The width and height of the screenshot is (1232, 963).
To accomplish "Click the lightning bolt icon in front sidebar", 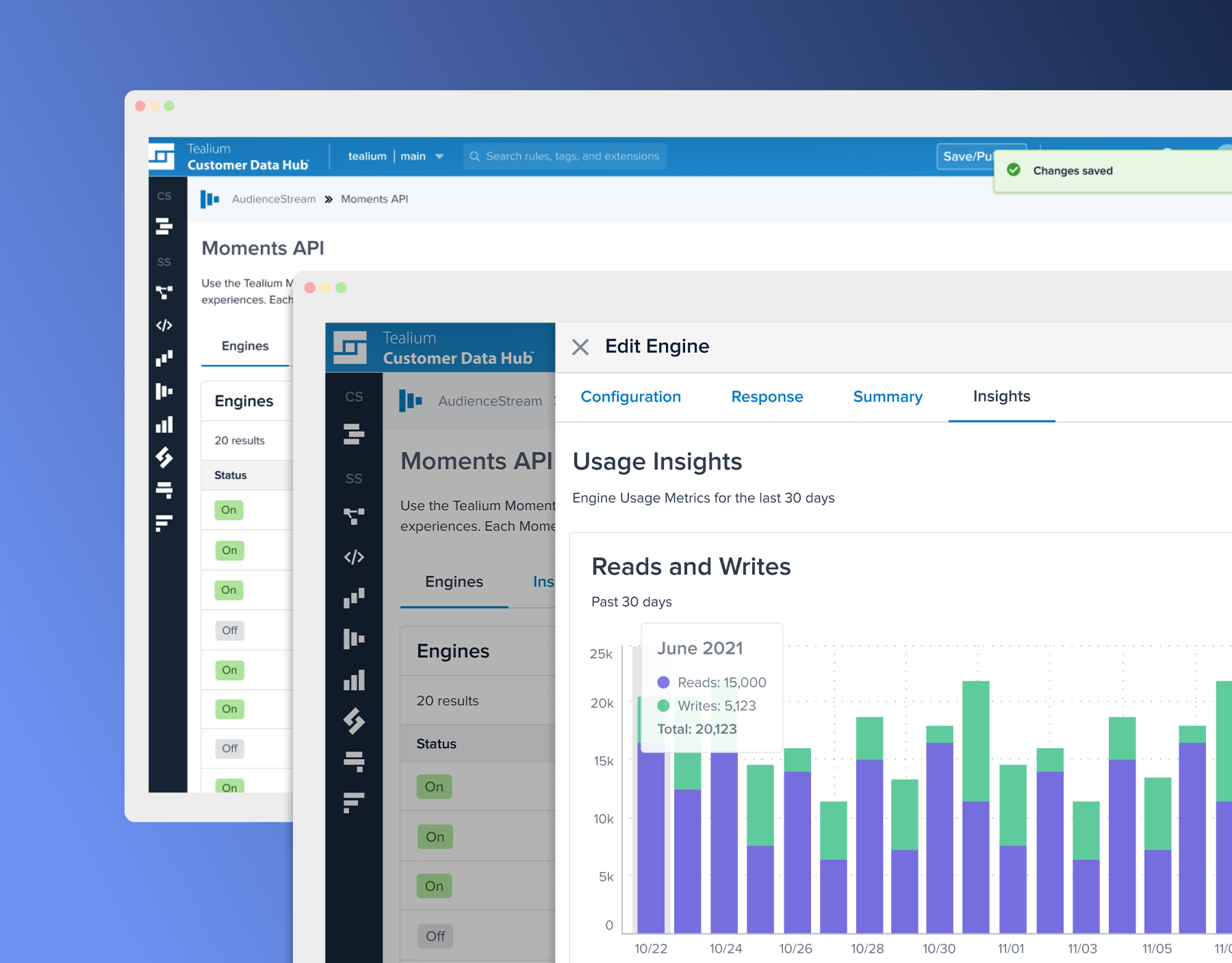I will pyautogui.click(x=354, y=721).
